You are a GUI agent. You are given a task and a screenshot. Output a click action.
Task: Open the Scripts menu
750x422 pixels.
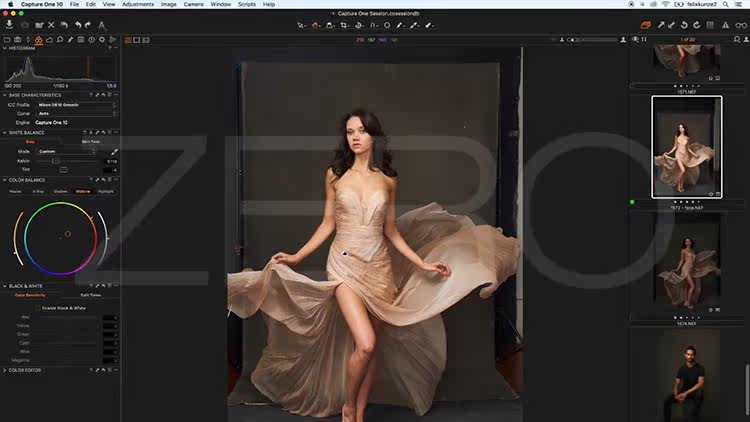[247, 4]
